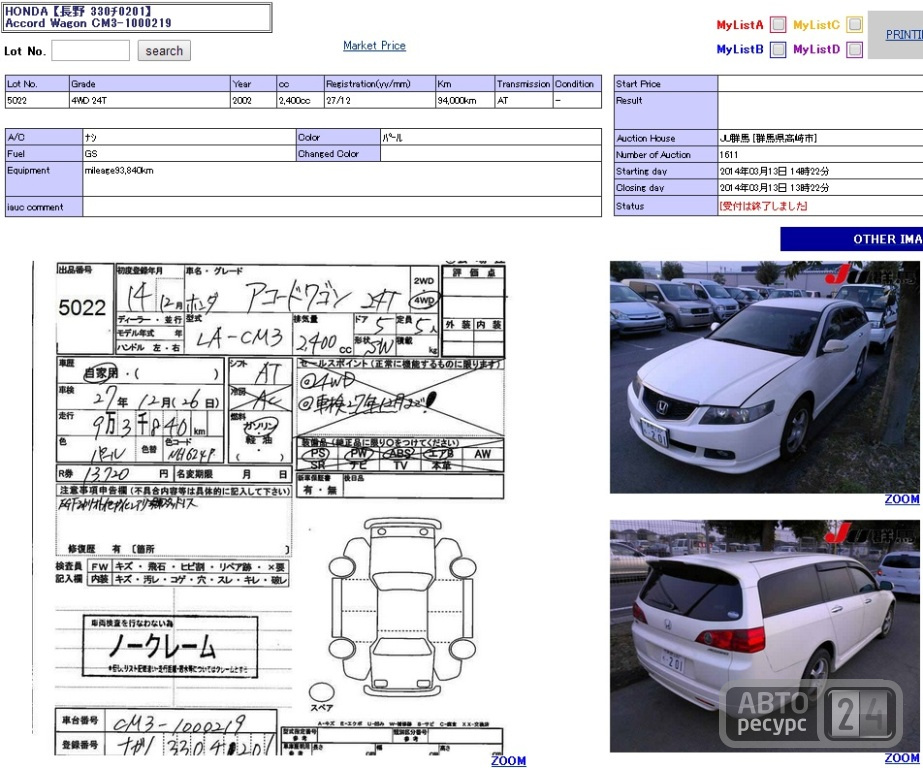Check the MyListB checkbox

pyautogui.click(x=778, y=49)
